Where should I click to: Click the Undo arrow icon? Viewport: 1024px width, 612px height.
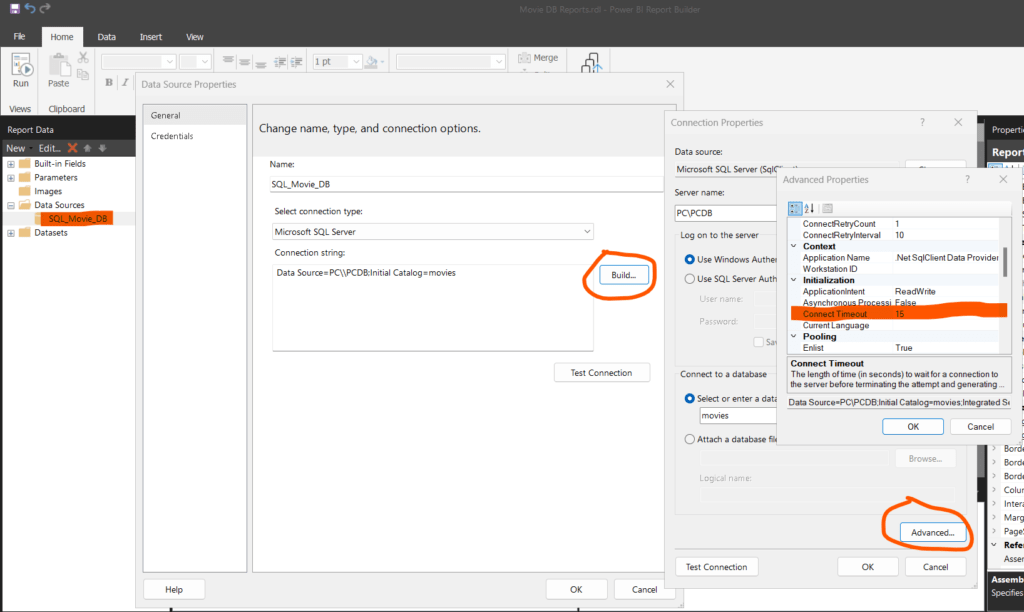click(x=30, y=8)
